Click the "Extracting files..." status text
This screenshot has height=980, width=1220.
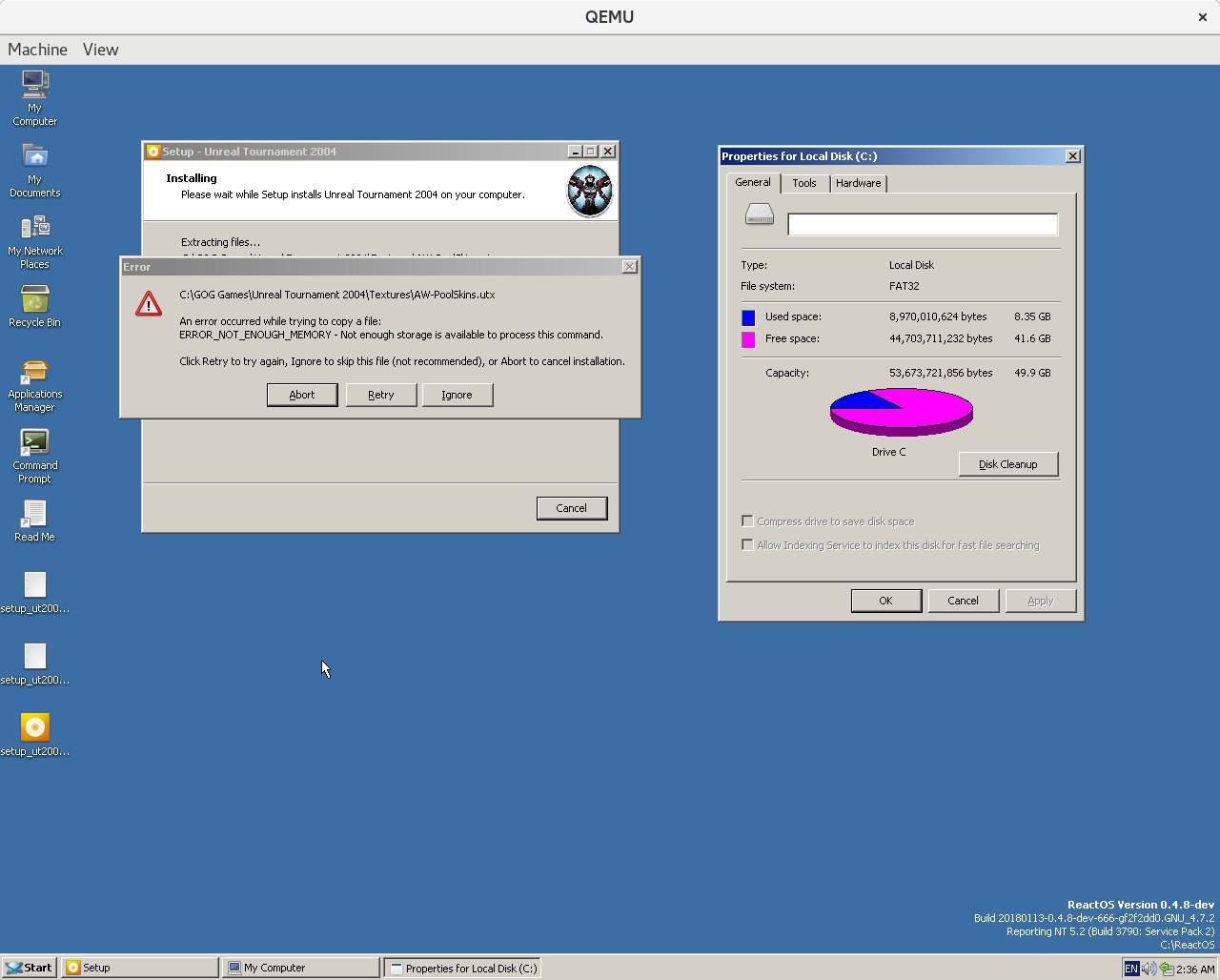(x=220, y=242)
